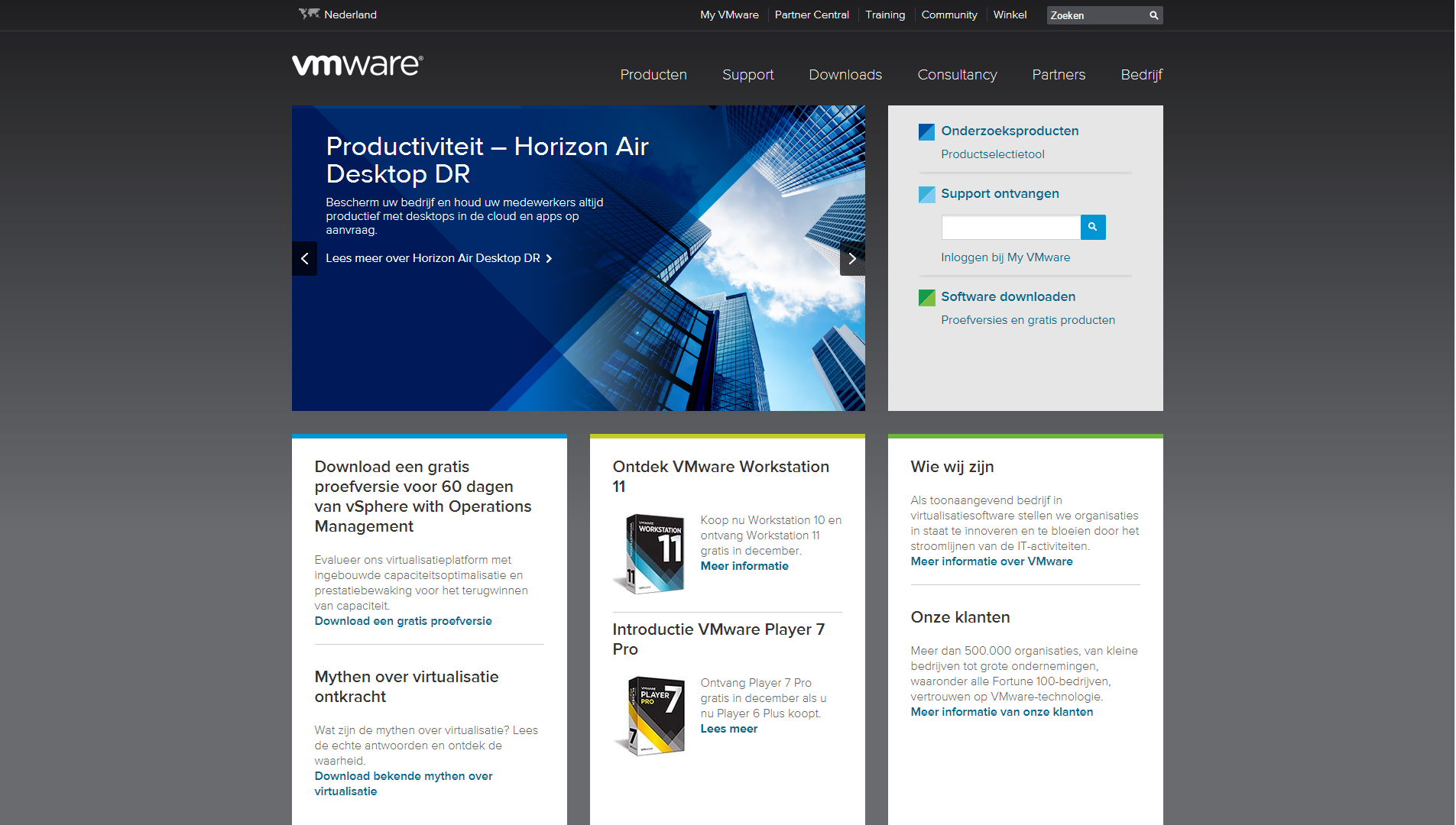Screen dimensions: 1456x825
Task: Open the Support menu
Action: tap(747, 75)
